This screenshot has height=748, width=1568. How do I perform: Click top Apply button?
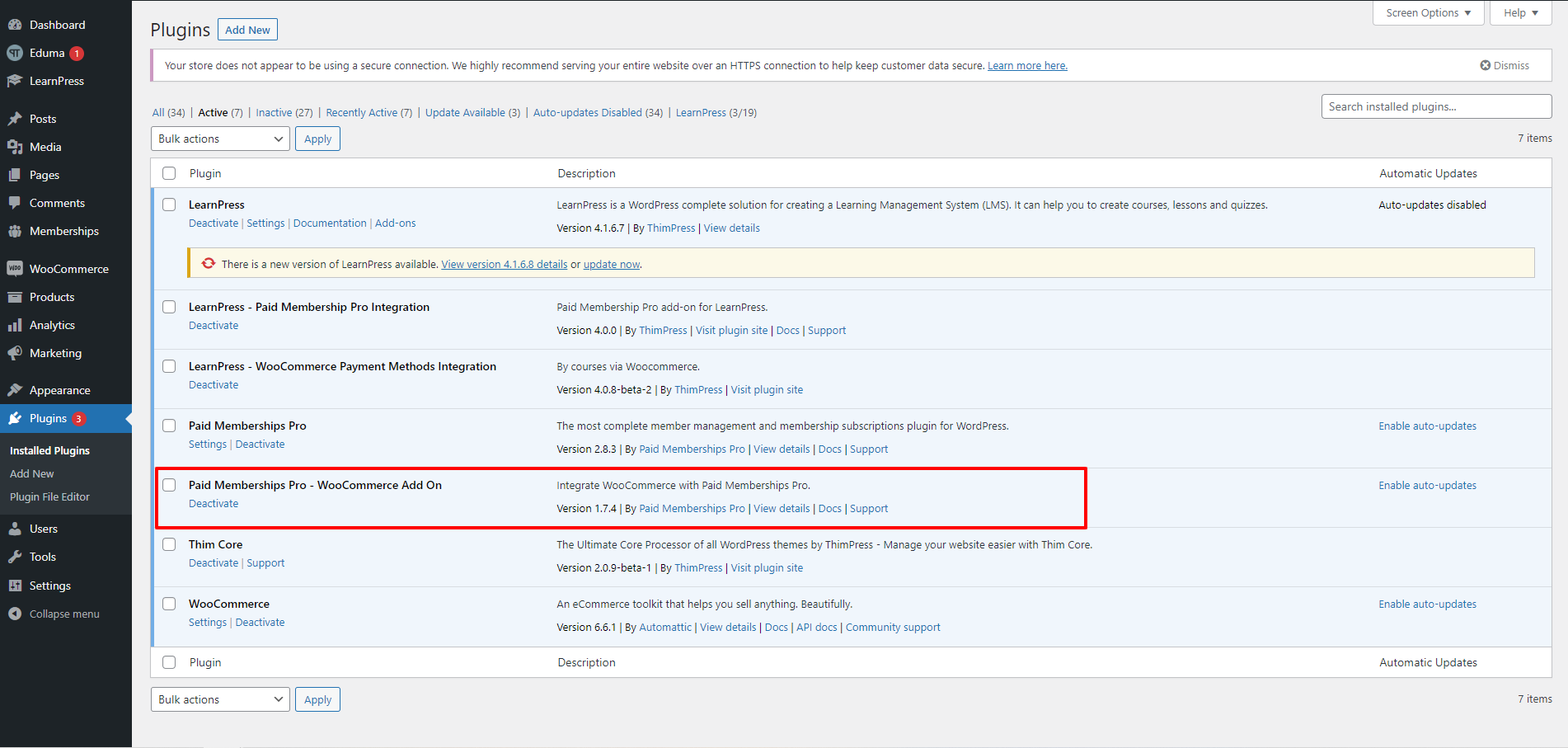[x=317, y=139]
